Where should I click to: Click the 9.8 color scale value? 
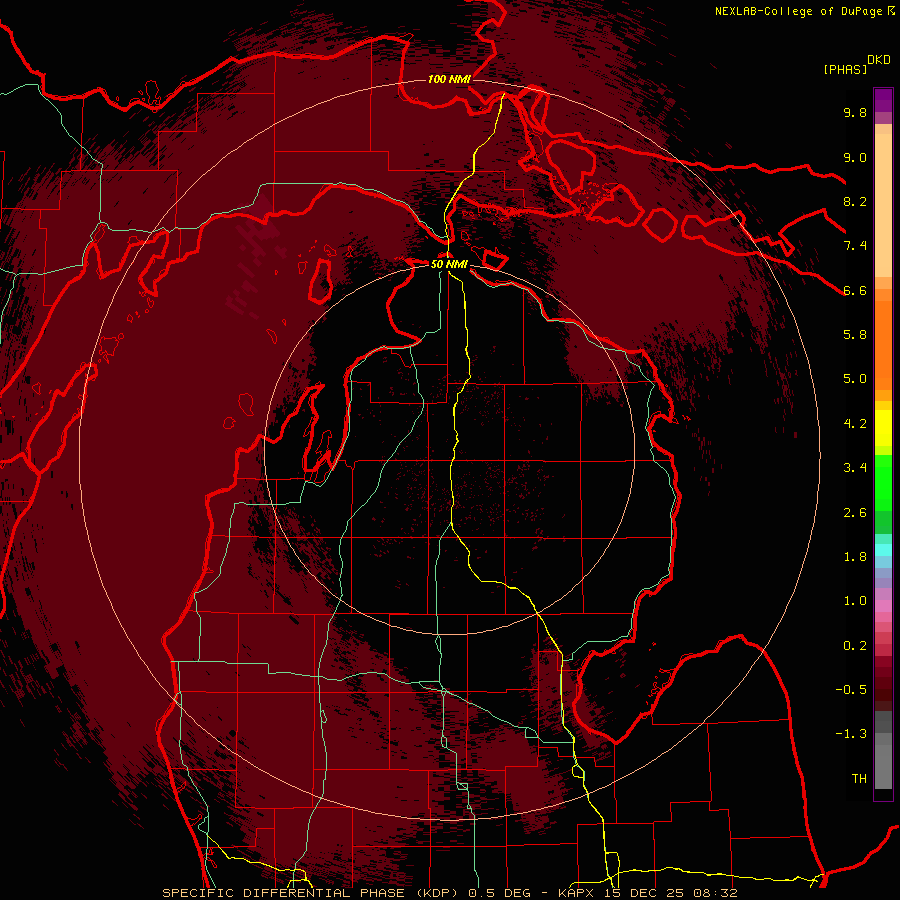pos(855,112)
